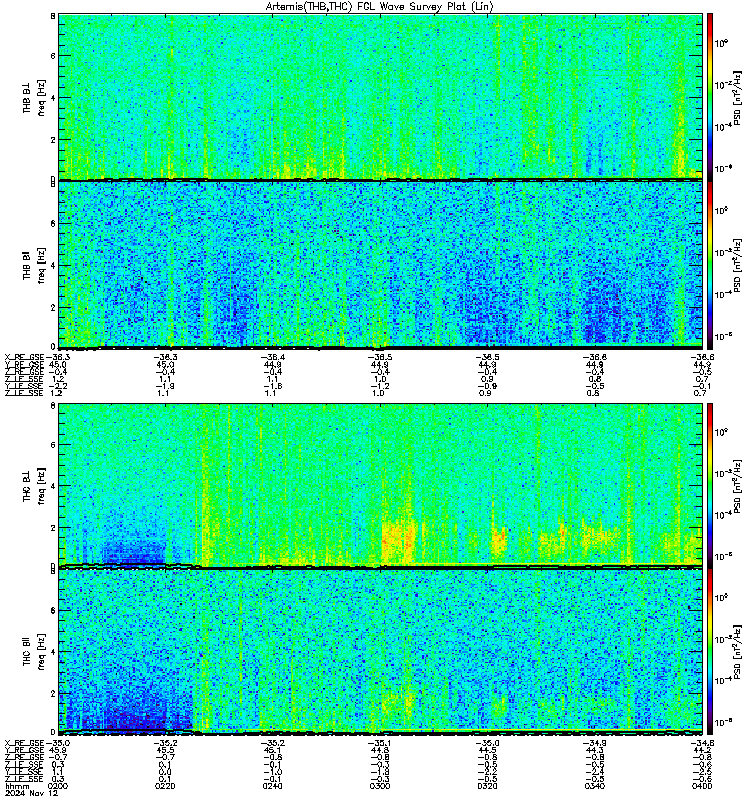Click the PSD [nT²/Hz] label of THC B⊥ color bar

(738, 485)
